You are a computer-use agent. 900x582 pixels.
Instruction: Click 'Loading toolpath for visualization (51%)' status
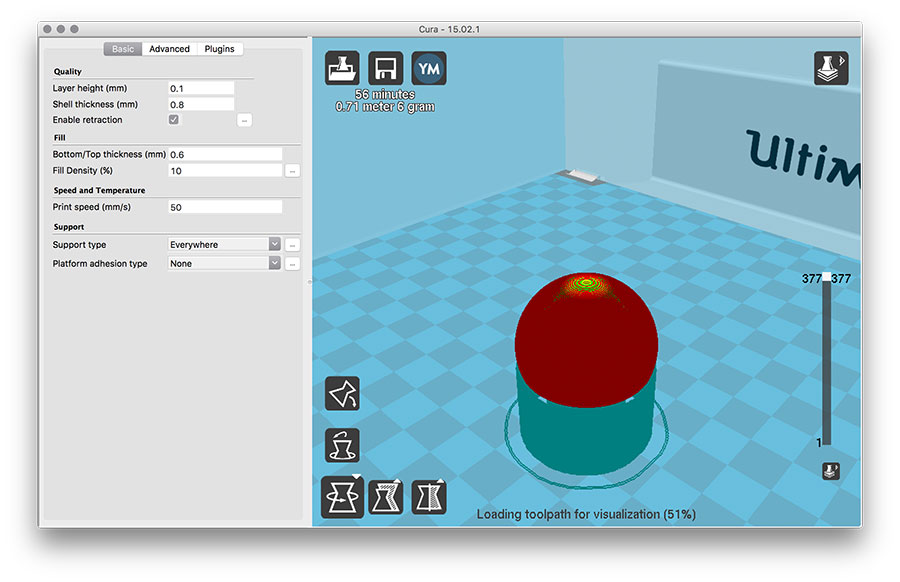586,514
